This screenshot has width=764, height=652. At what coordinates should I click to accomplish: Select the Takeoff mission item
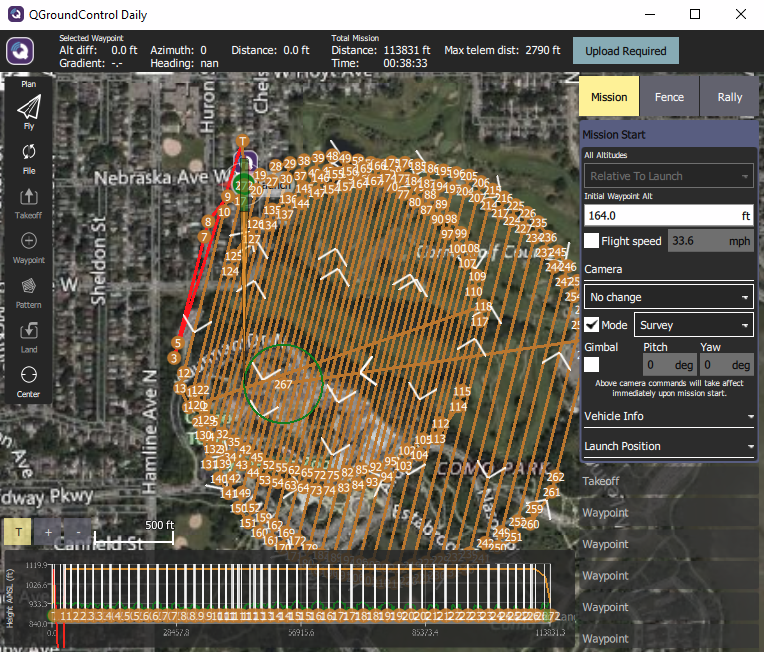coord(668,481)
